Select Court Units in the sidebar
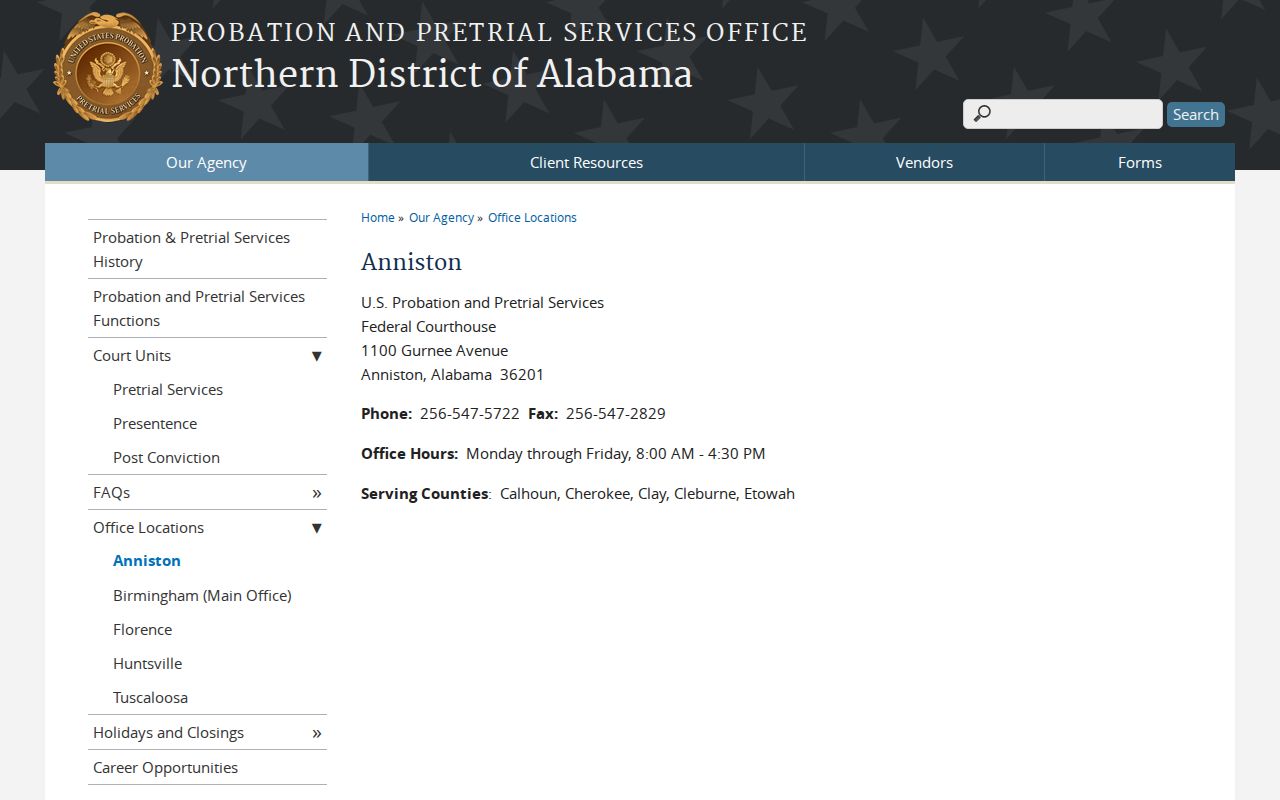Image resolution: width=1280 pixels, height=800 pixels. click(x=132, y=356)
